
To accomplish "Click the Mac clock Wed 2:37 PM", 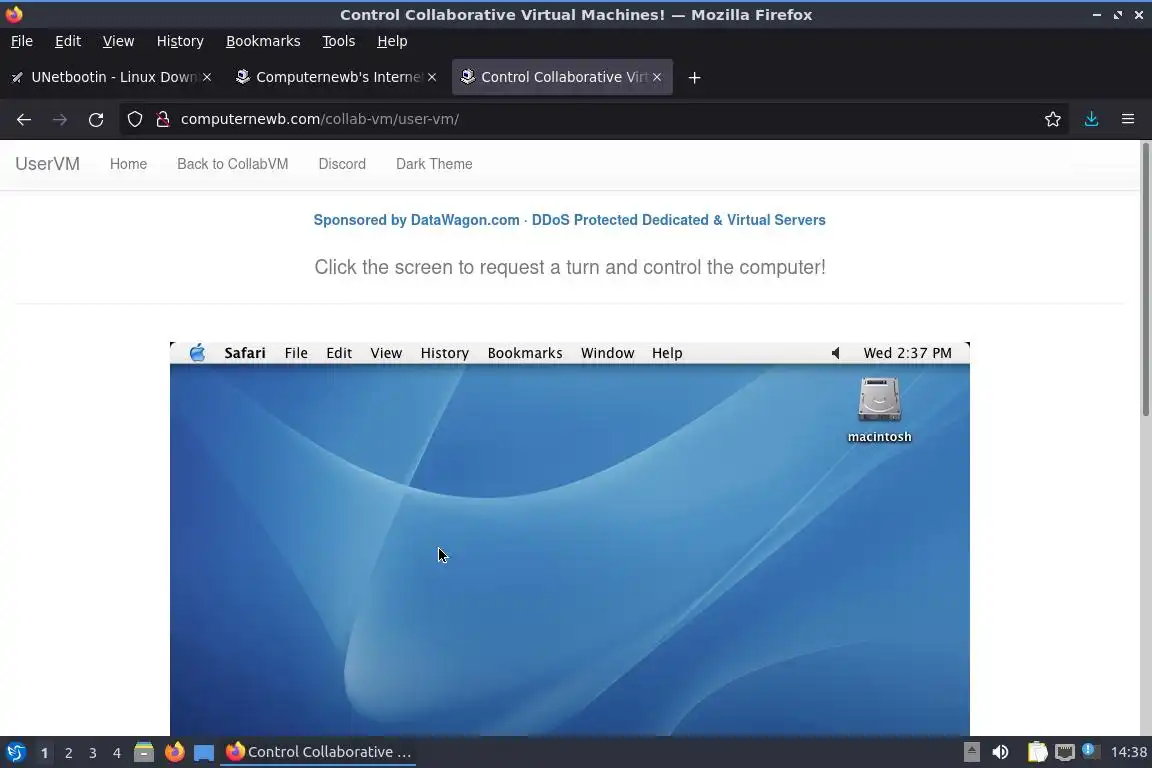I will (907, 353).
